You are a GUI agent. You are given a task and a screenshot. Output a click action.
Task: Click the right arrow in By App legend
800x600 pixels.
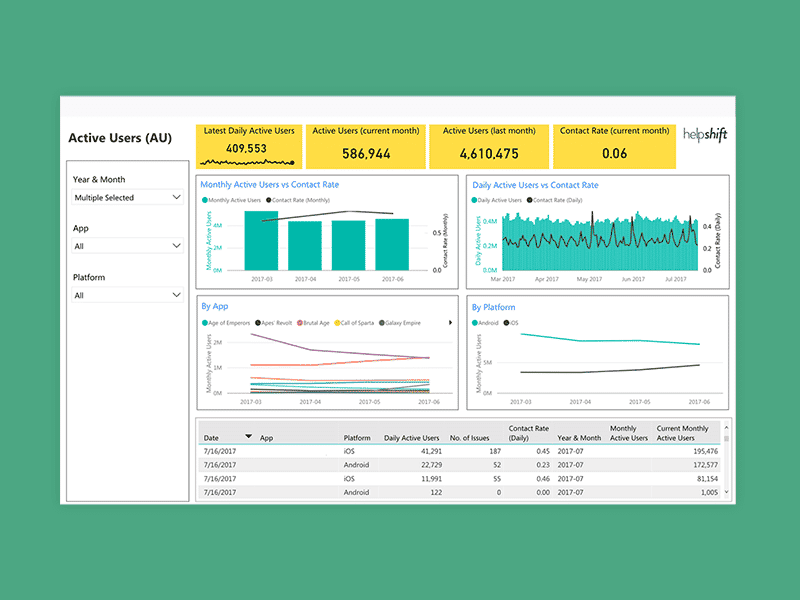452,323
